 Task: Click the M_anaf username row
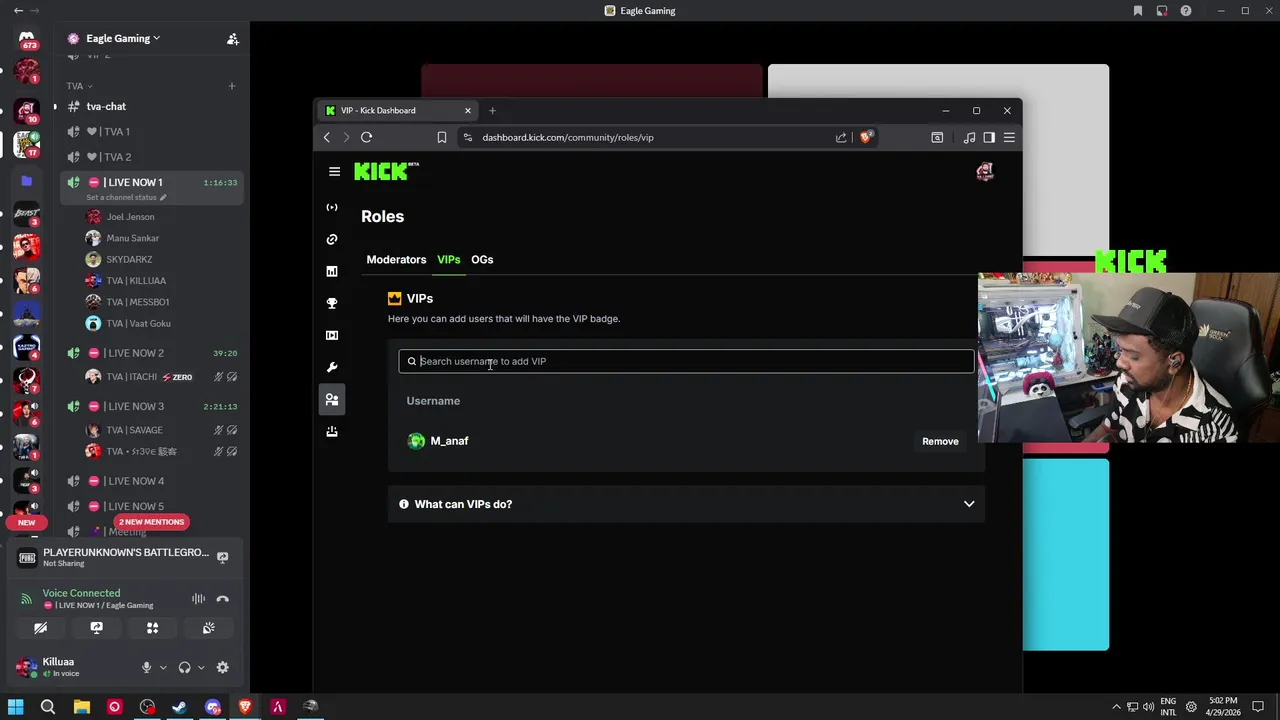686,441
